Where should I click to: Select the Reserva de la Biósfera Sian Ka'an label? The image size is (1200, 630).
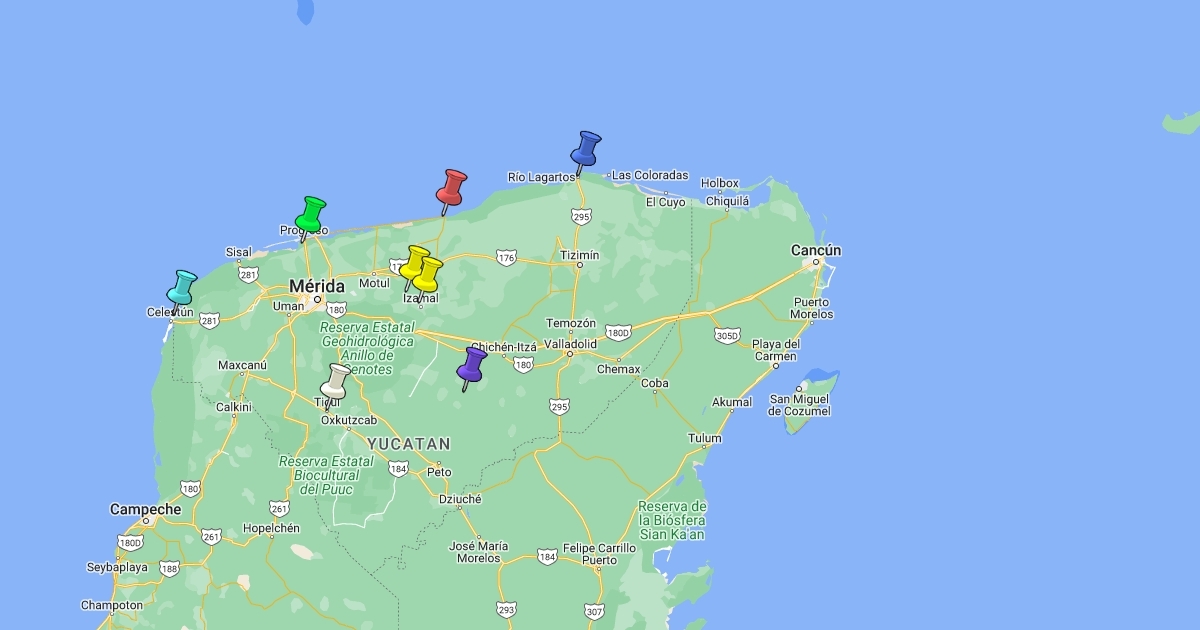pos(672,520)
